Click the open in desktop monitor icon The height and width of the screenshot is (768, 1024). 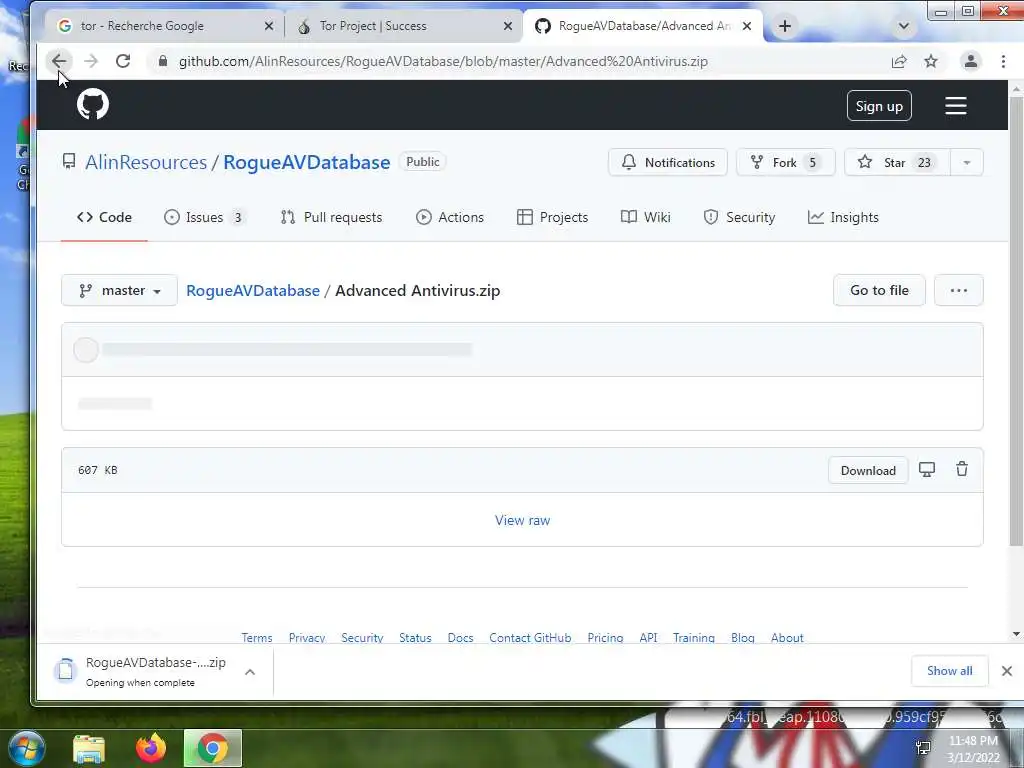pos(927,470)
